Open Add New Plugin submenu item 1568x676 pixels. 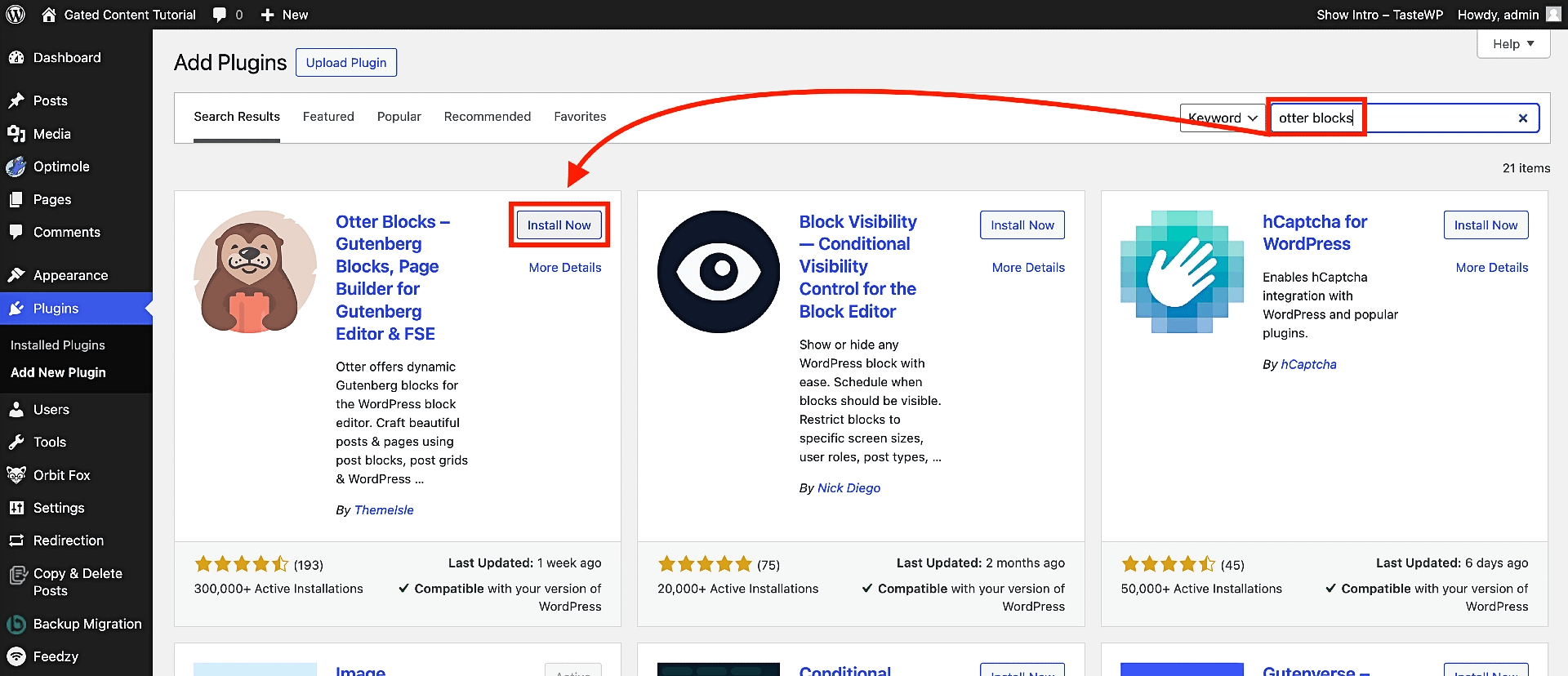tap(58, 372)
